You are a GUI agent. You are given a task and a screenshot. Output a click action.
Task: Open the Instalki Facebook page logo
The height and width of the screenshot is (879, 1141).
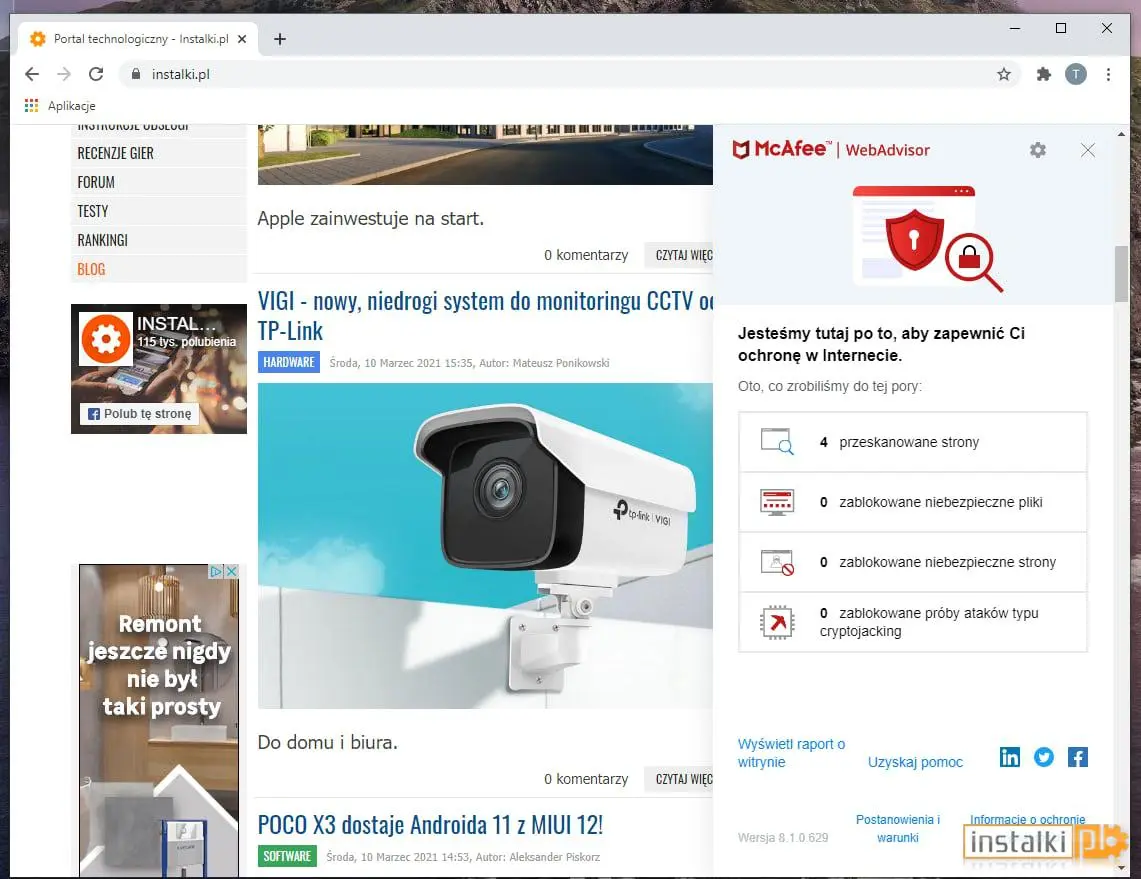pos(106,338)
